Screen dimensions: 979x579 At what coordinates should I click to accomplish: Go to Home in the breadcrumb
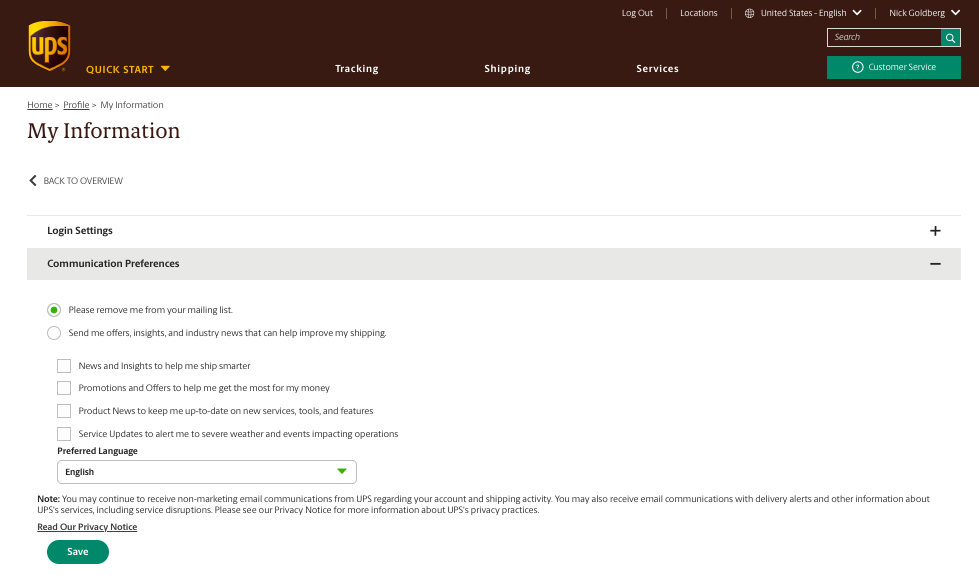[40, 105]
